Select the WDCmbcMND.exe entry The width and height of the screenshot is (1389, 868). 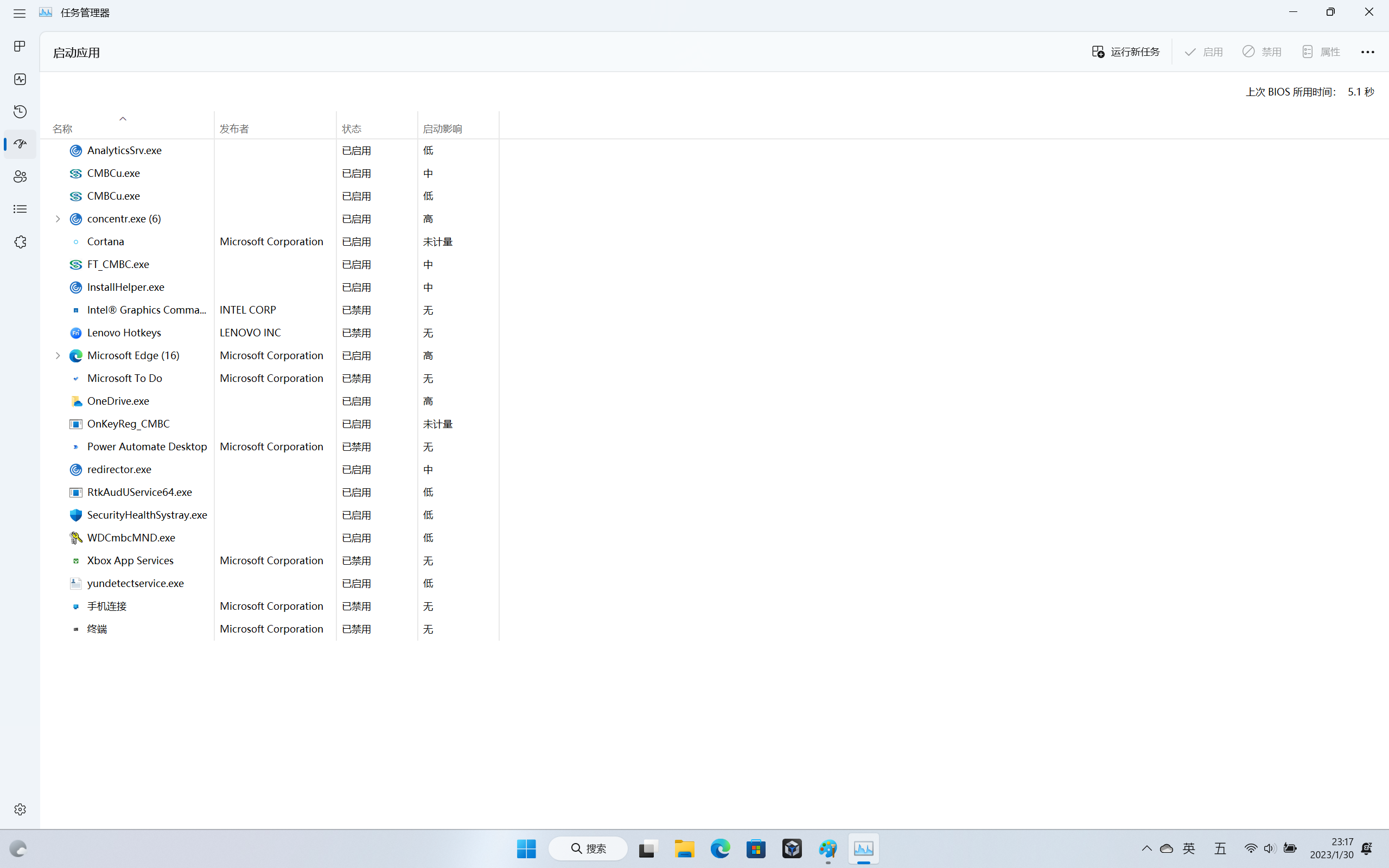pyautogui.click(x=270, y=537)
